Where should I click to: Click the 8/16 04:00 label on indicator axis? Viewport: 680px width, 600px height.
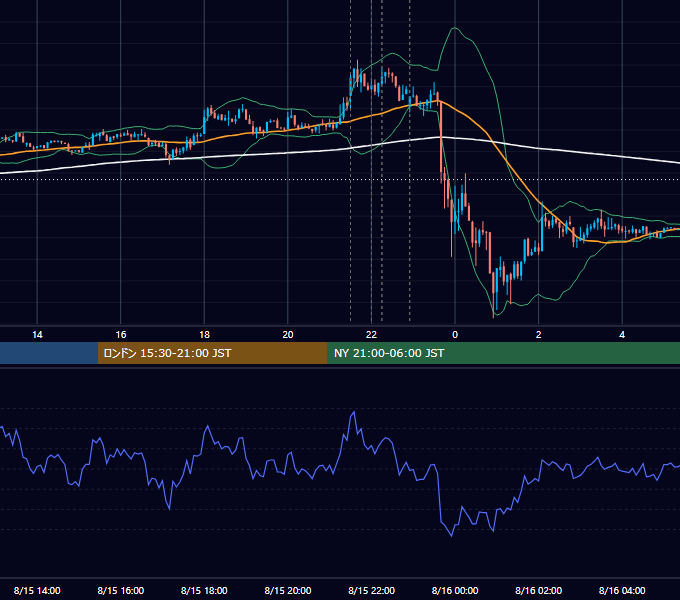pyautogui.click(x=622, y=590)
